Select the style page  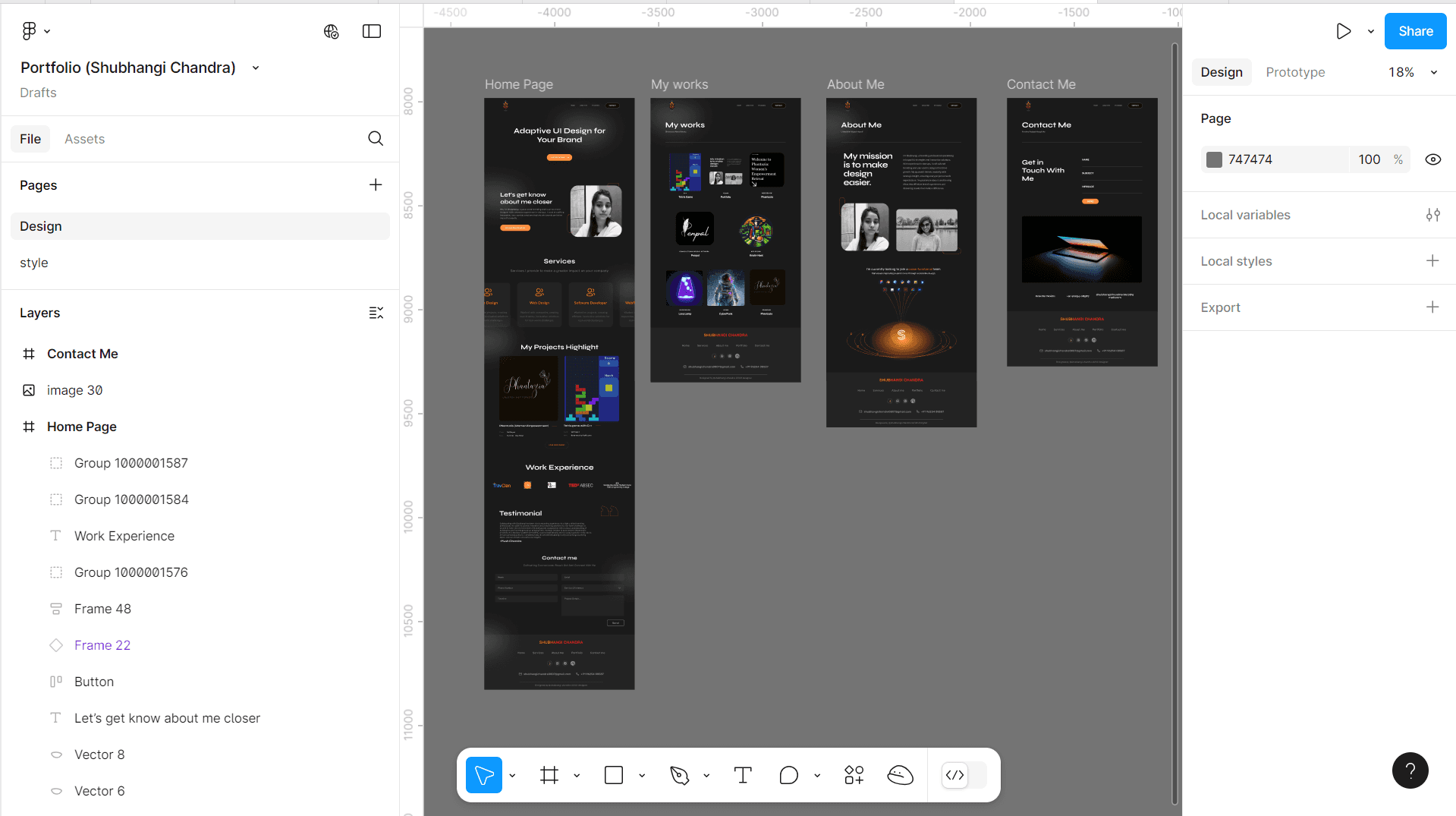click(200, 263)
